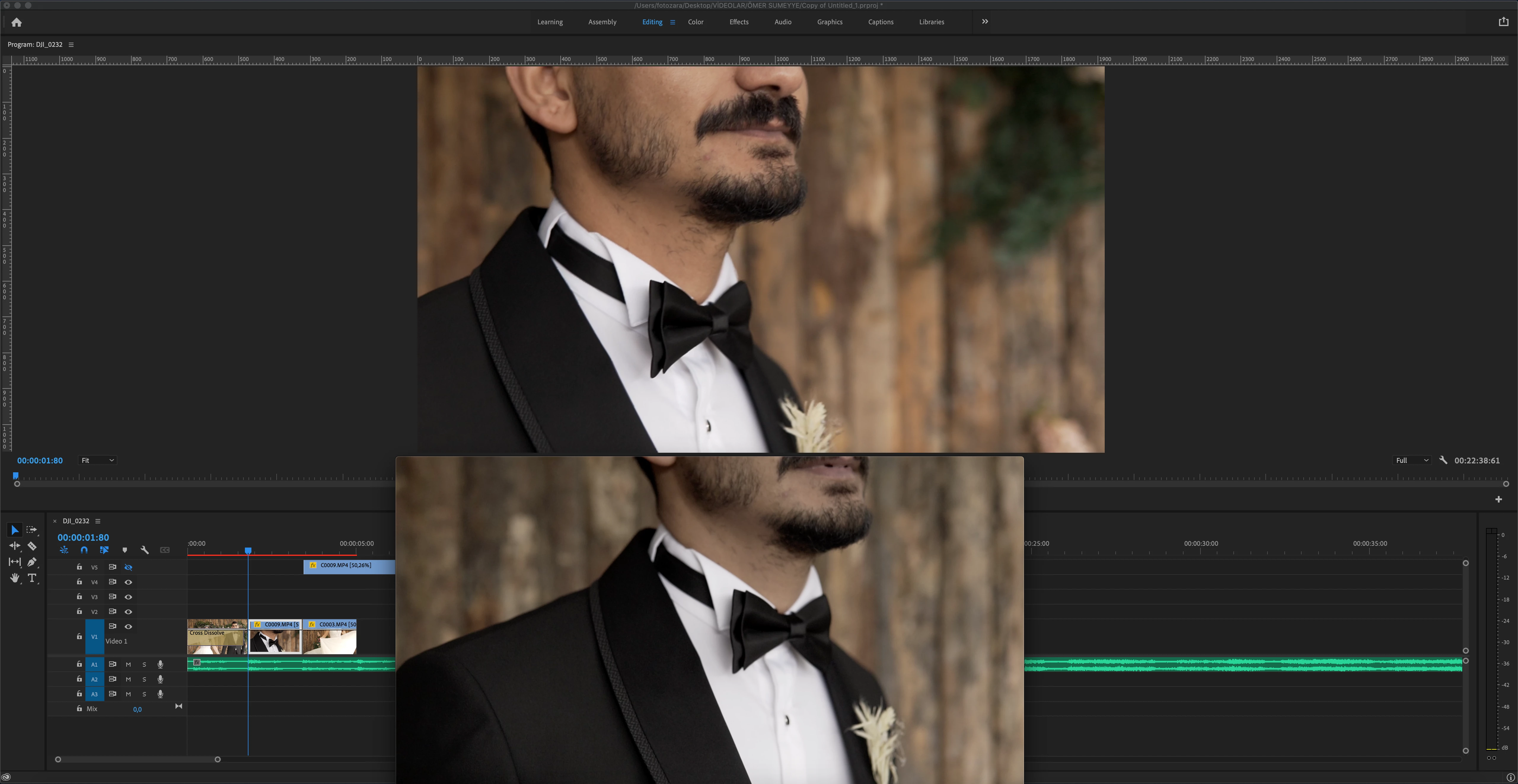Mute audio track A1
This screenshot has width=1518, height=784.
[128, 664]
